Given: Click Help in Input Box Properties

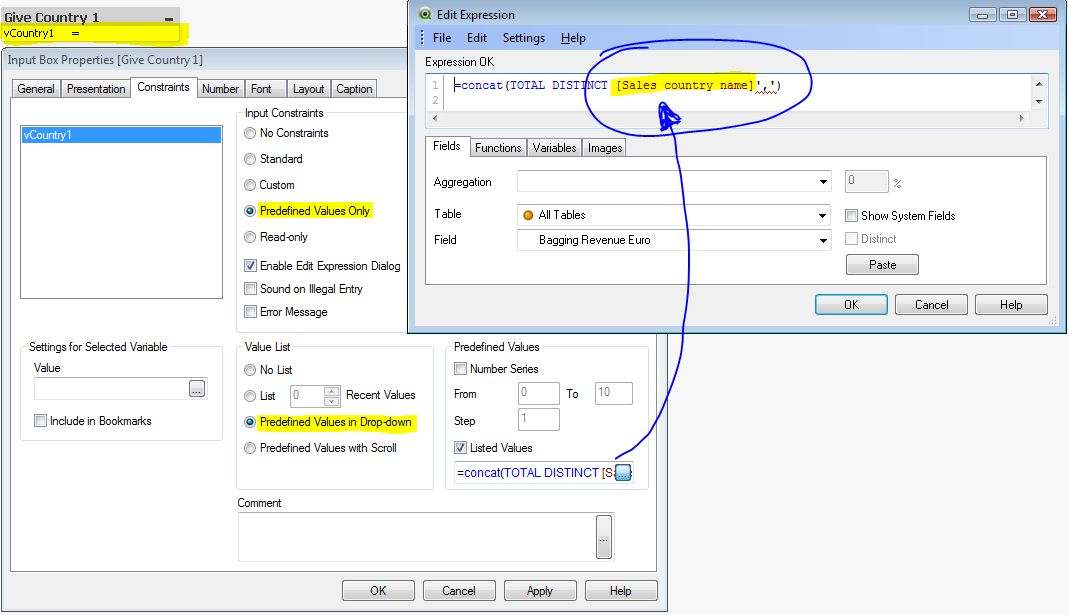Looking at the screenshot, I should (620, 590).
